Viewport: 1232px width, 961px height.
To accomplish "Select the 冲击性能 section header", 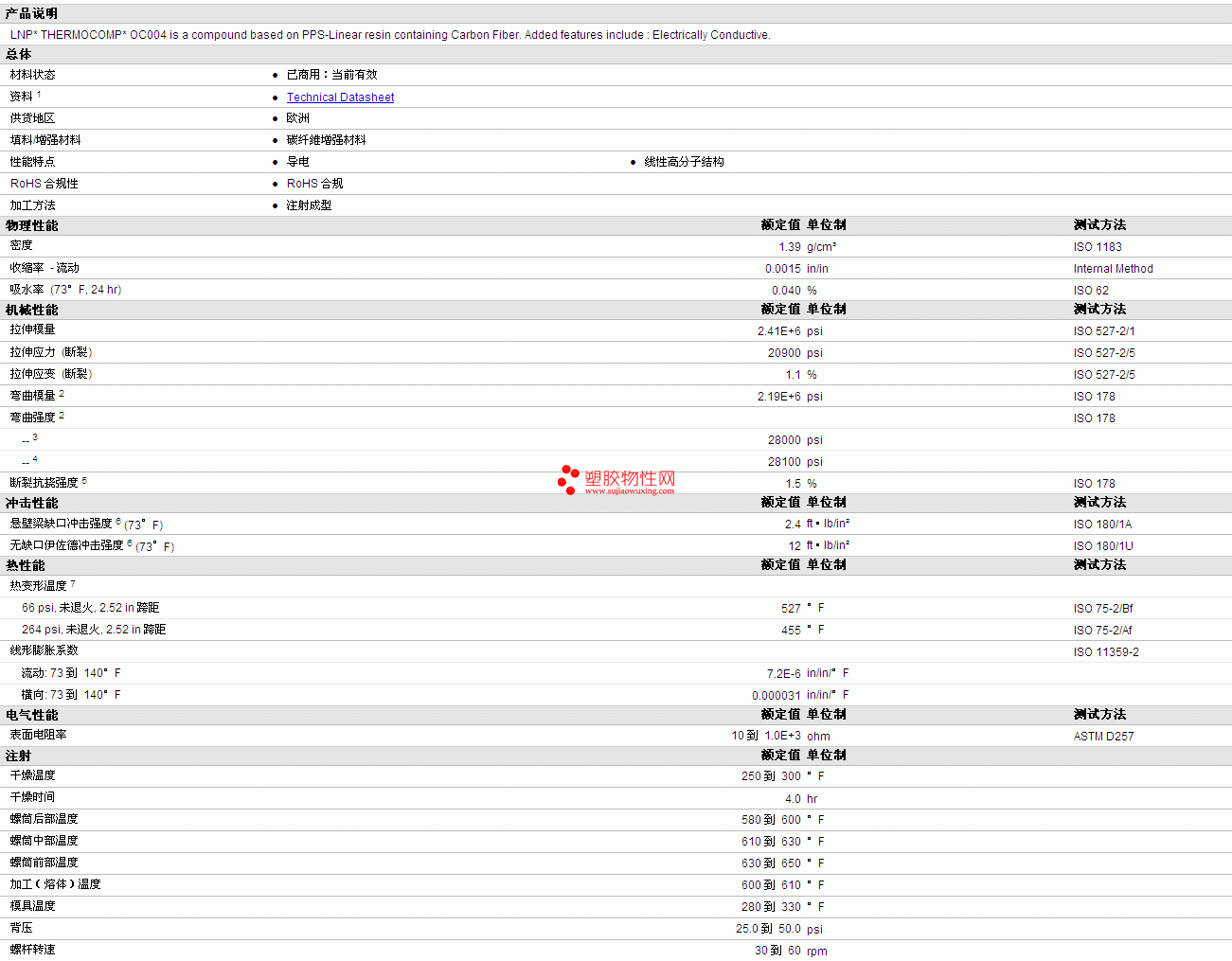I will 31,503.
